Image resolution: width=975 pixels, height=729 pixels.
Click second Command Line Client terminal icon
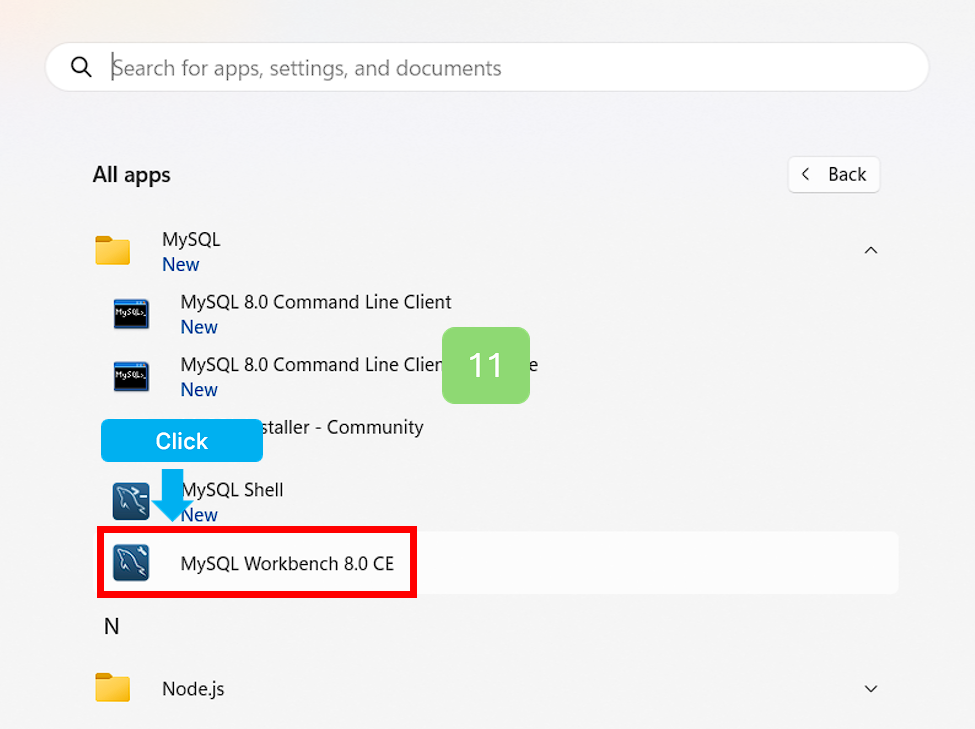coord(131,376)
